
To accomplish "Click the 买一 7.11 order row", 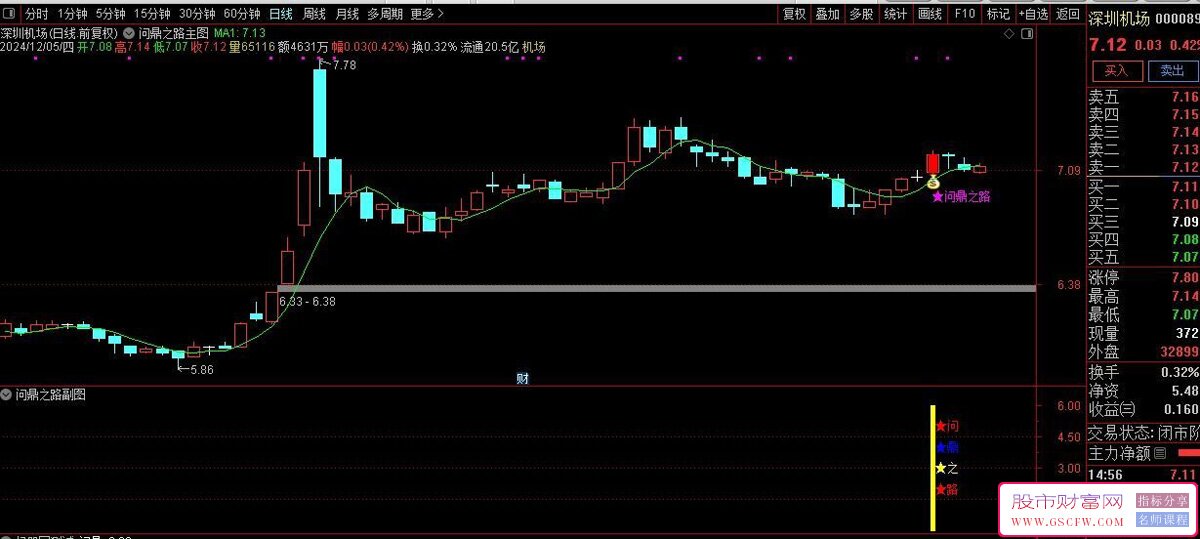I will coord(1144,187).
